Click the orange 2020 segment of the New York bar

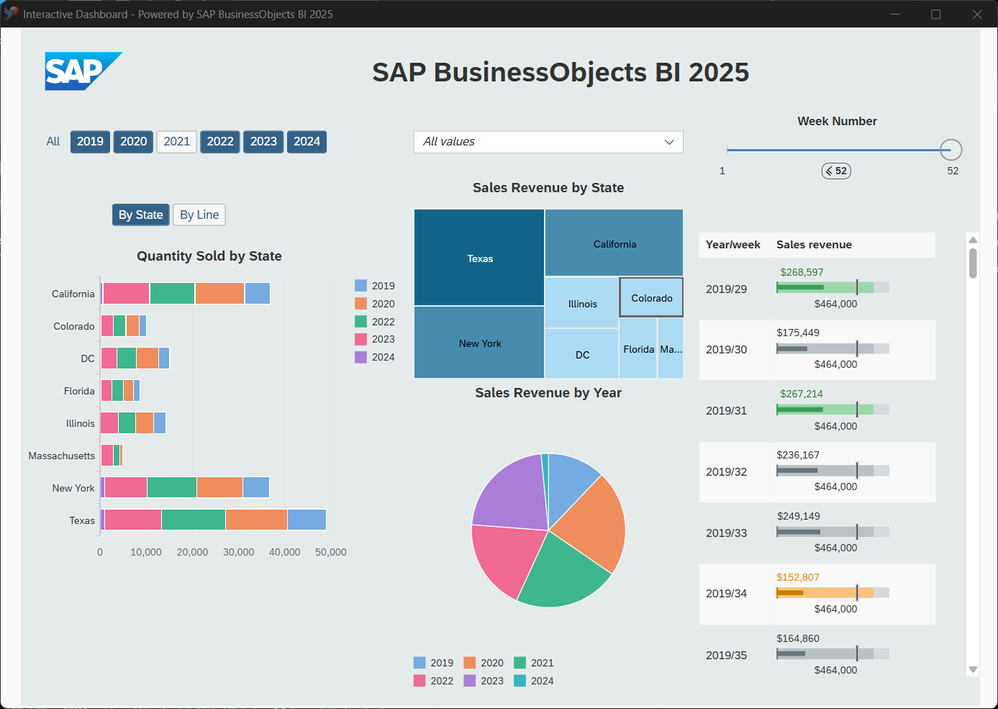click(220, 488)
